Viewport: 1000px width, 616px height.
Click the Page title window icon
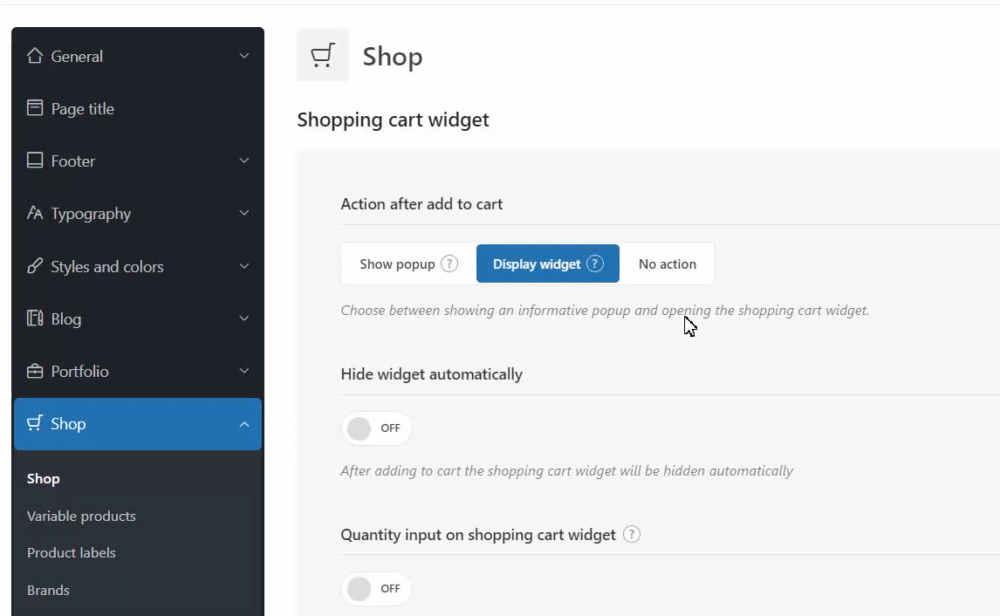click(35, 108)
